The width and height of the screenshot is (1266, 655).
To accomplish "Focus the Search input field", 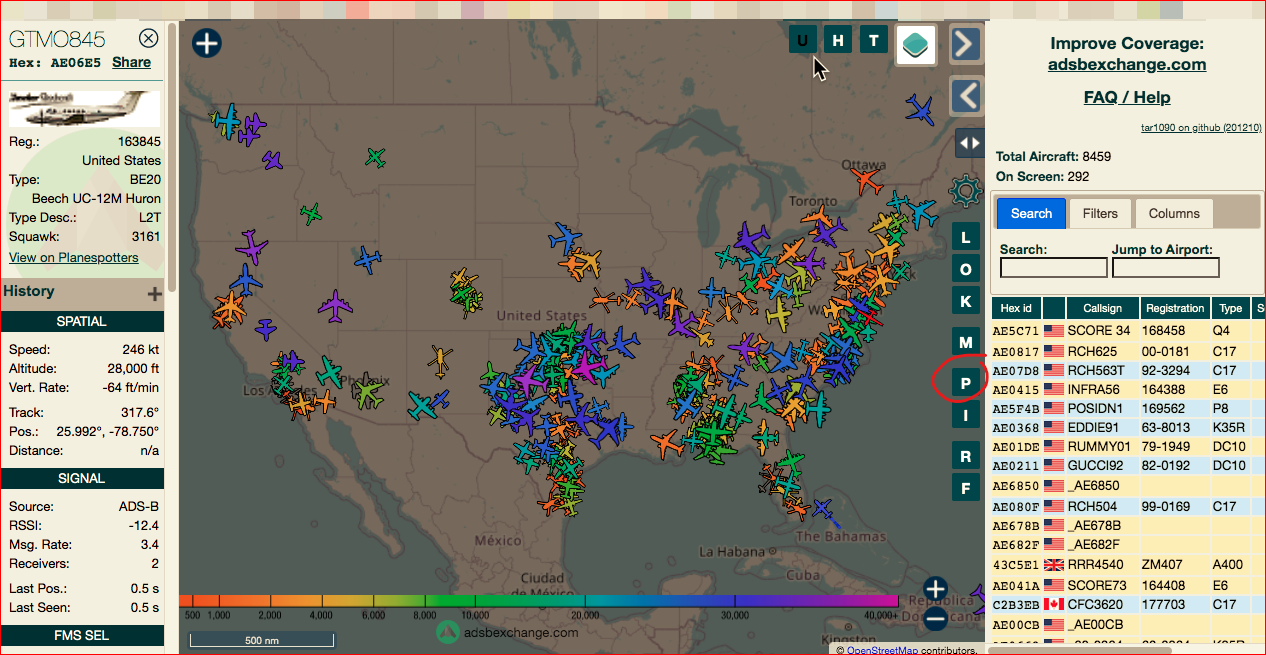I will pyautogui.click(x=1054, y=267).
